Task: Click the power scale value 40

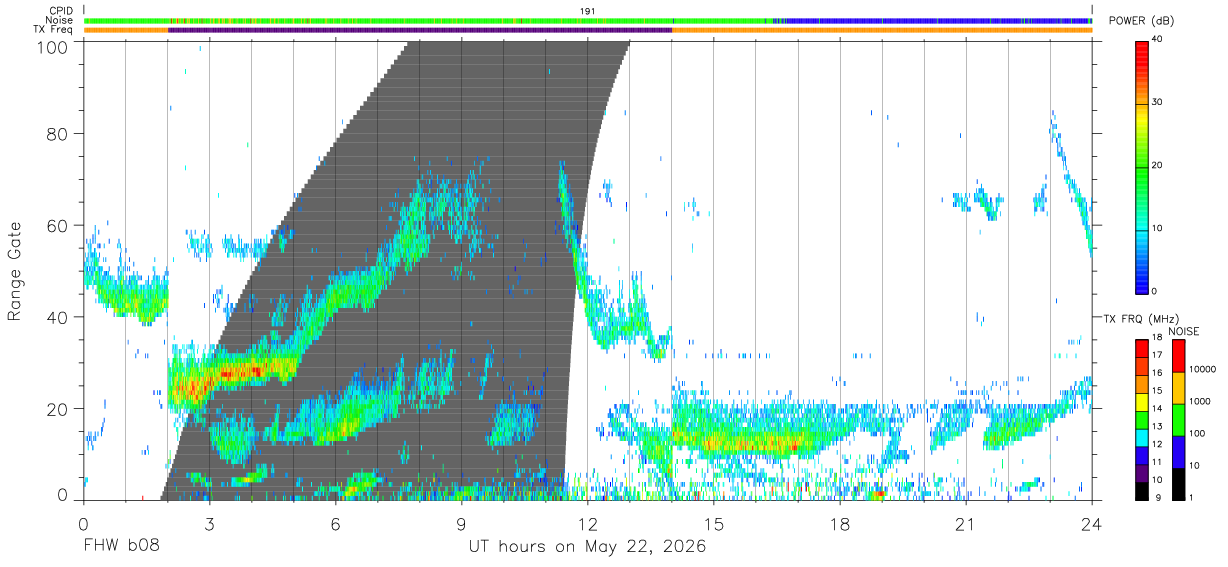Action: pyautogui.click(x=1158, y=40)
